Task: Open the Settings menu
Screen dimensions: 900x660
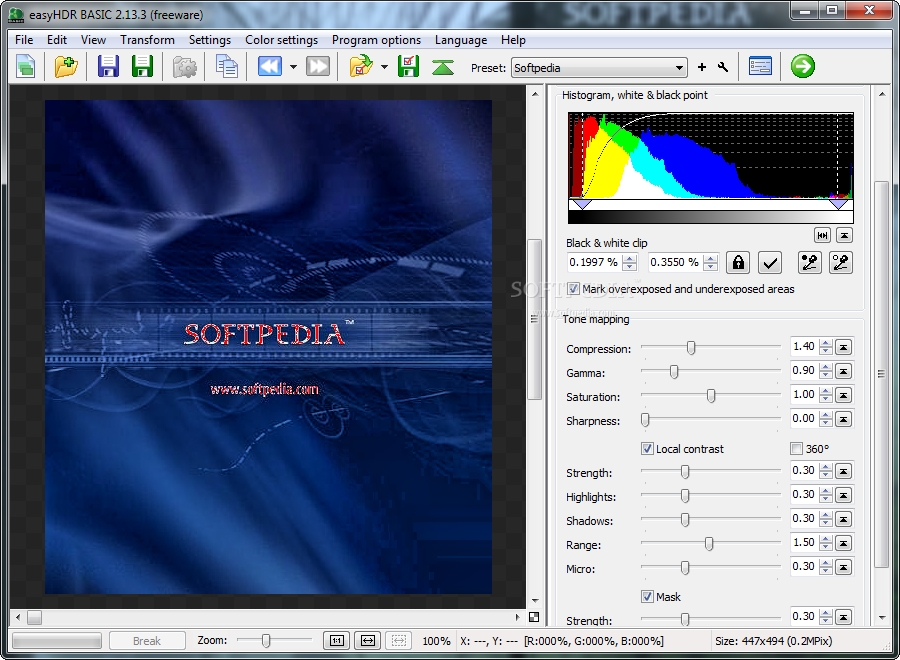Action: pos(210,40)
